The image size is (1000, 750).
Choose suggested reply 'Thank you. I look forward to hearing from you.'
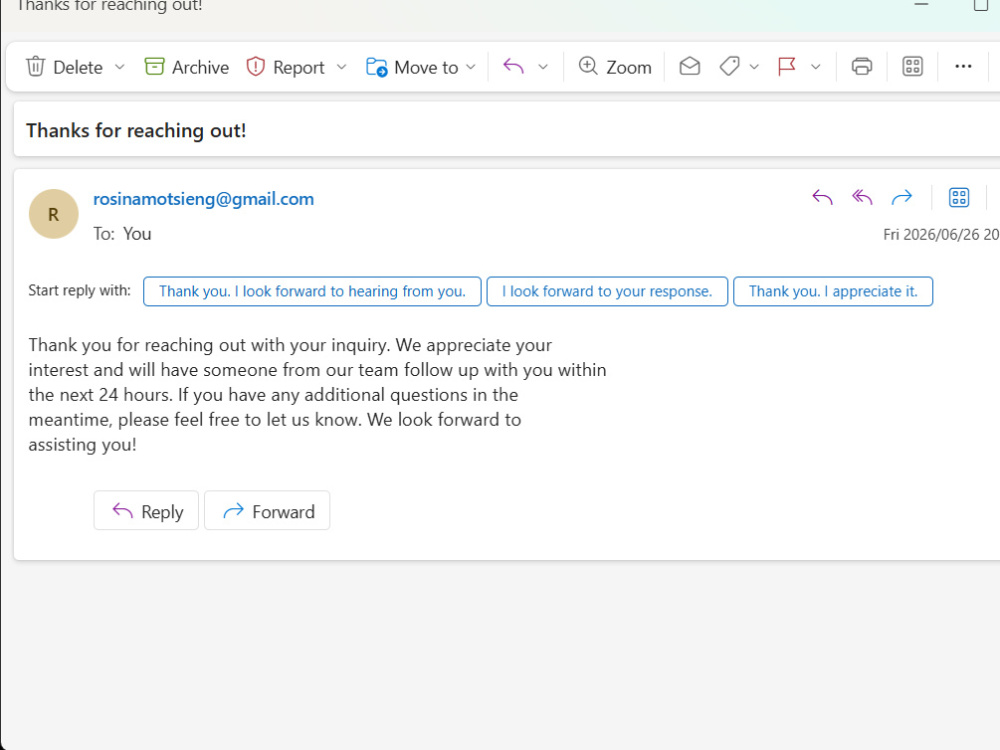312,291
